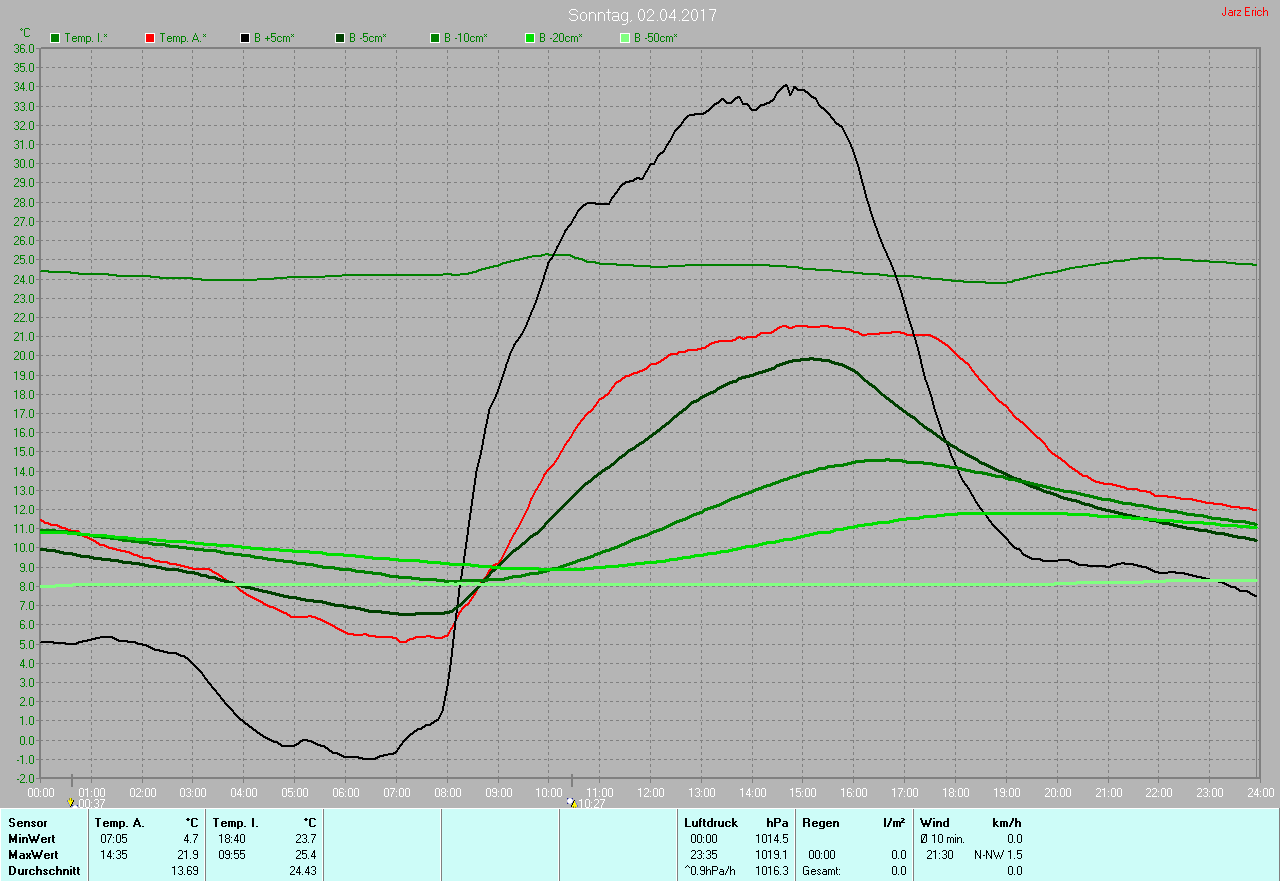Select the Temp. A.* legend label
This screenshot has width=1280, height=881.
(x=183, y=38)
